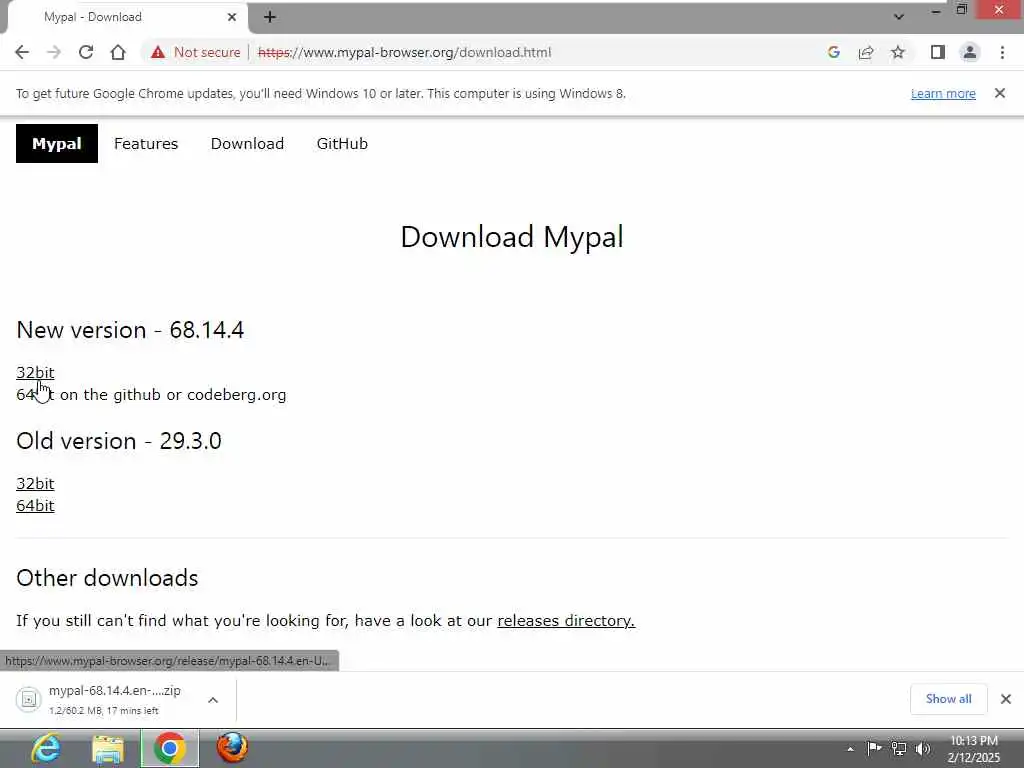The height and width of the screenshot is (768, 1024).
Task: Toggle the side panel icon
Action: coord(938,52)
